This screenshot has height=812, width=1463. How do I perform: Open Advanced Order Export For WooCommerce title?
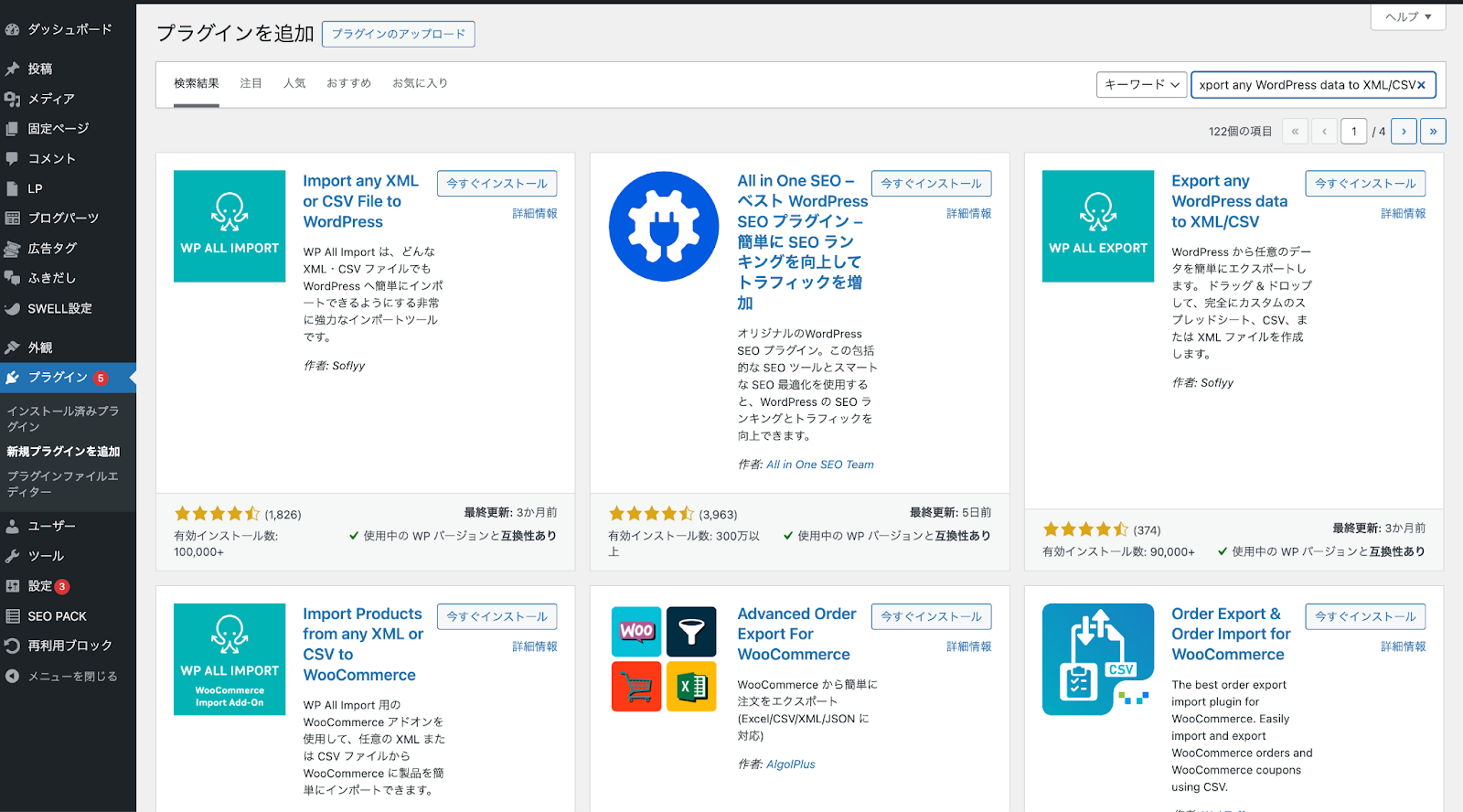click(797, 635)
